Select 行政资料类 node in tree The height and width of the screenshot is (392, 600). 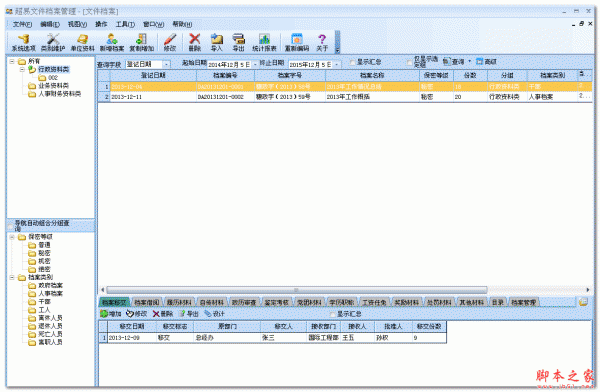point(53,69)
